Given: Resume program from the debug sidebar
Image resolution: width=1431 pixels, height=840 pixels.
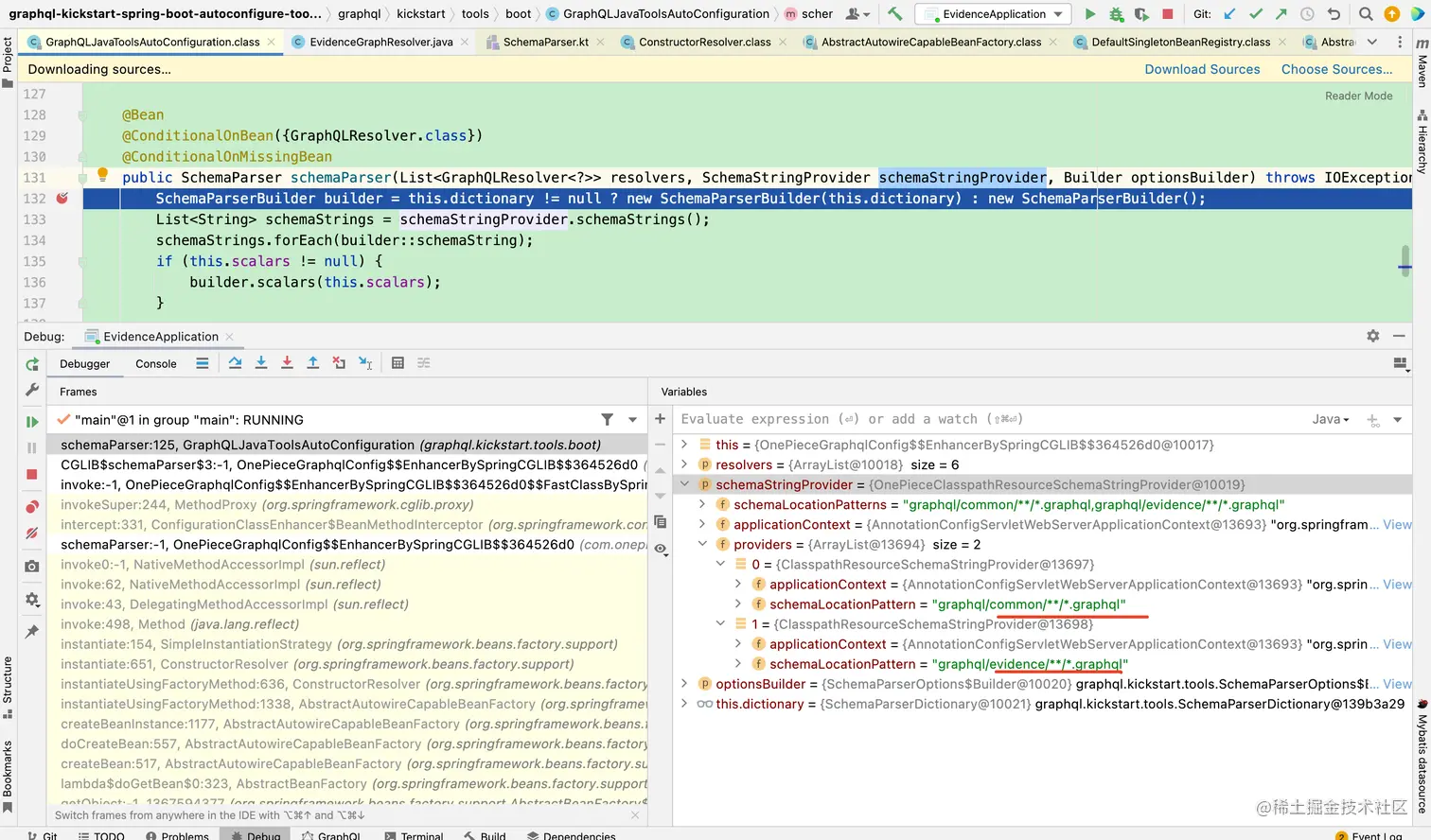Looking at the screenshot, I should tap(32, 422).
